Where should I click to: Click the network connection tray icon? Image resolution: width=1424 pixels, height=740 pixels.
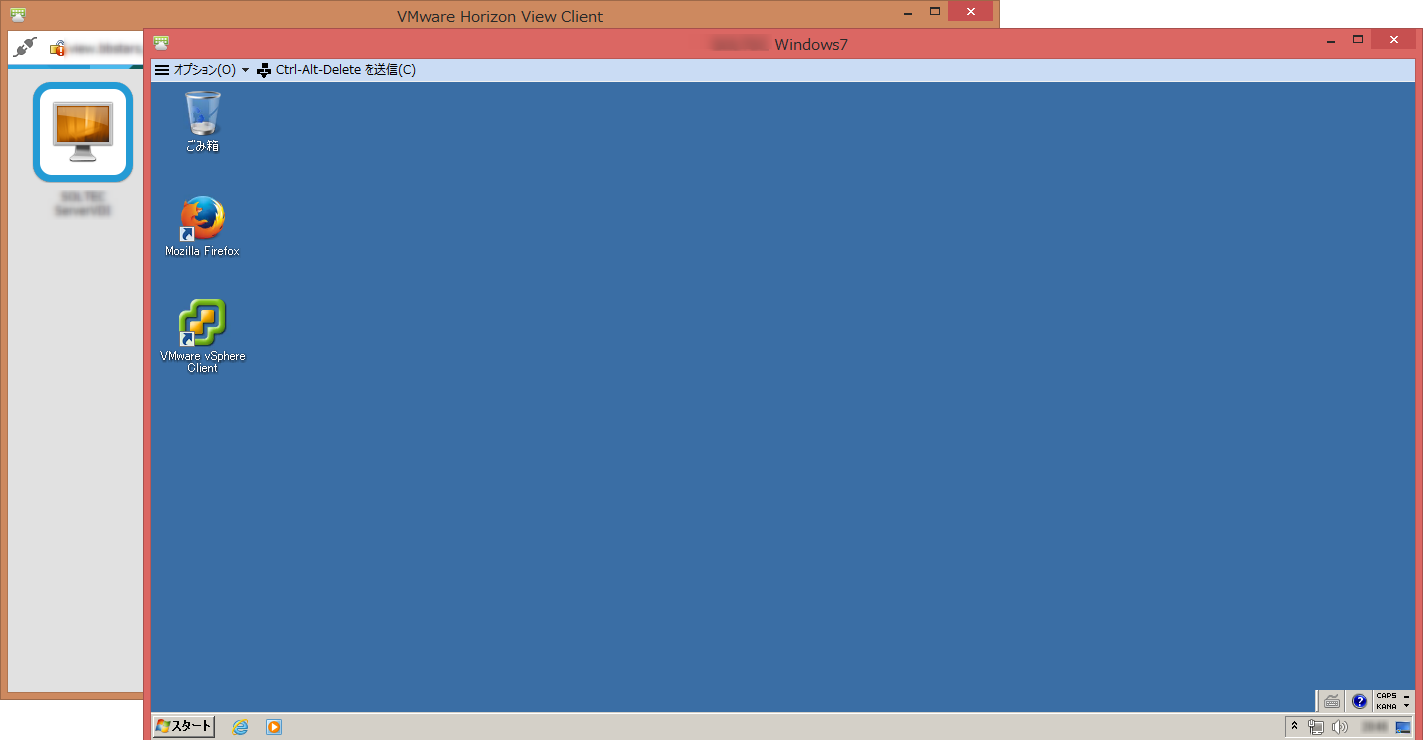tap(1316, 727)
